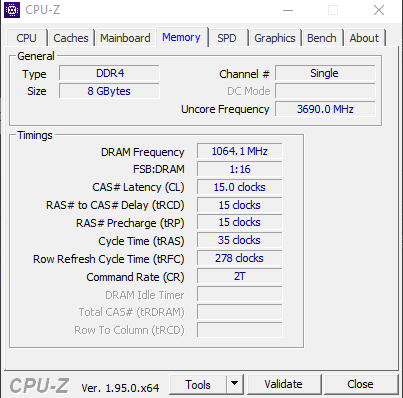Click the memory Type DDR4 field
Screen dimensions: 403x398
110,73
